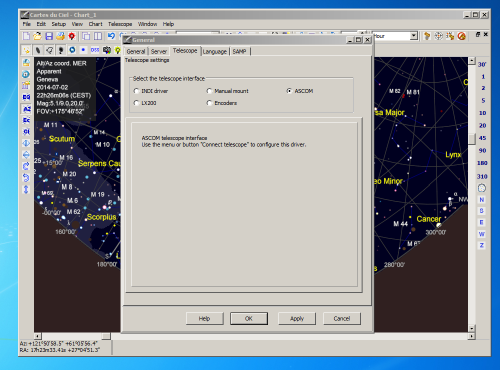500x370 pixels.
Task: Select the Manual mount radio button
Action: tap(209, 91)
